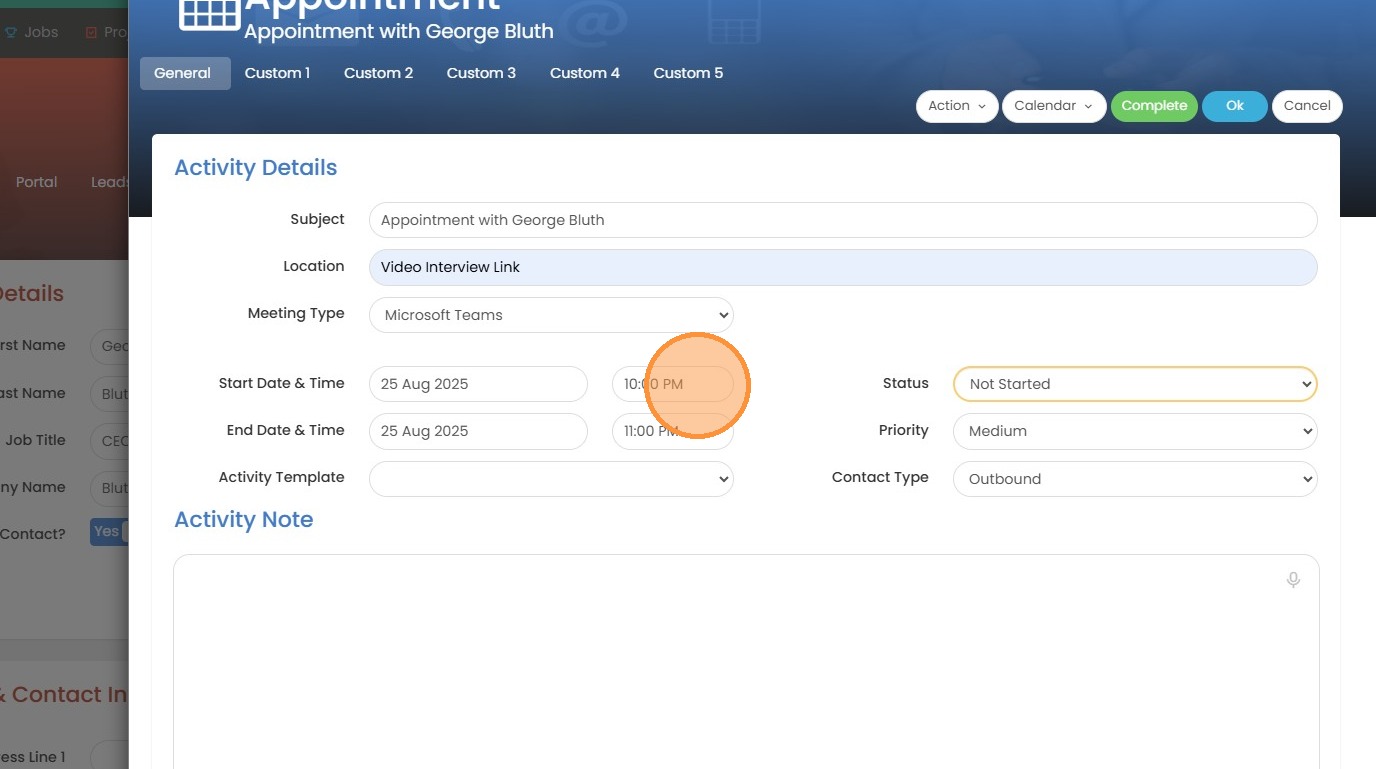Select the End Date field

click(478, 431)
